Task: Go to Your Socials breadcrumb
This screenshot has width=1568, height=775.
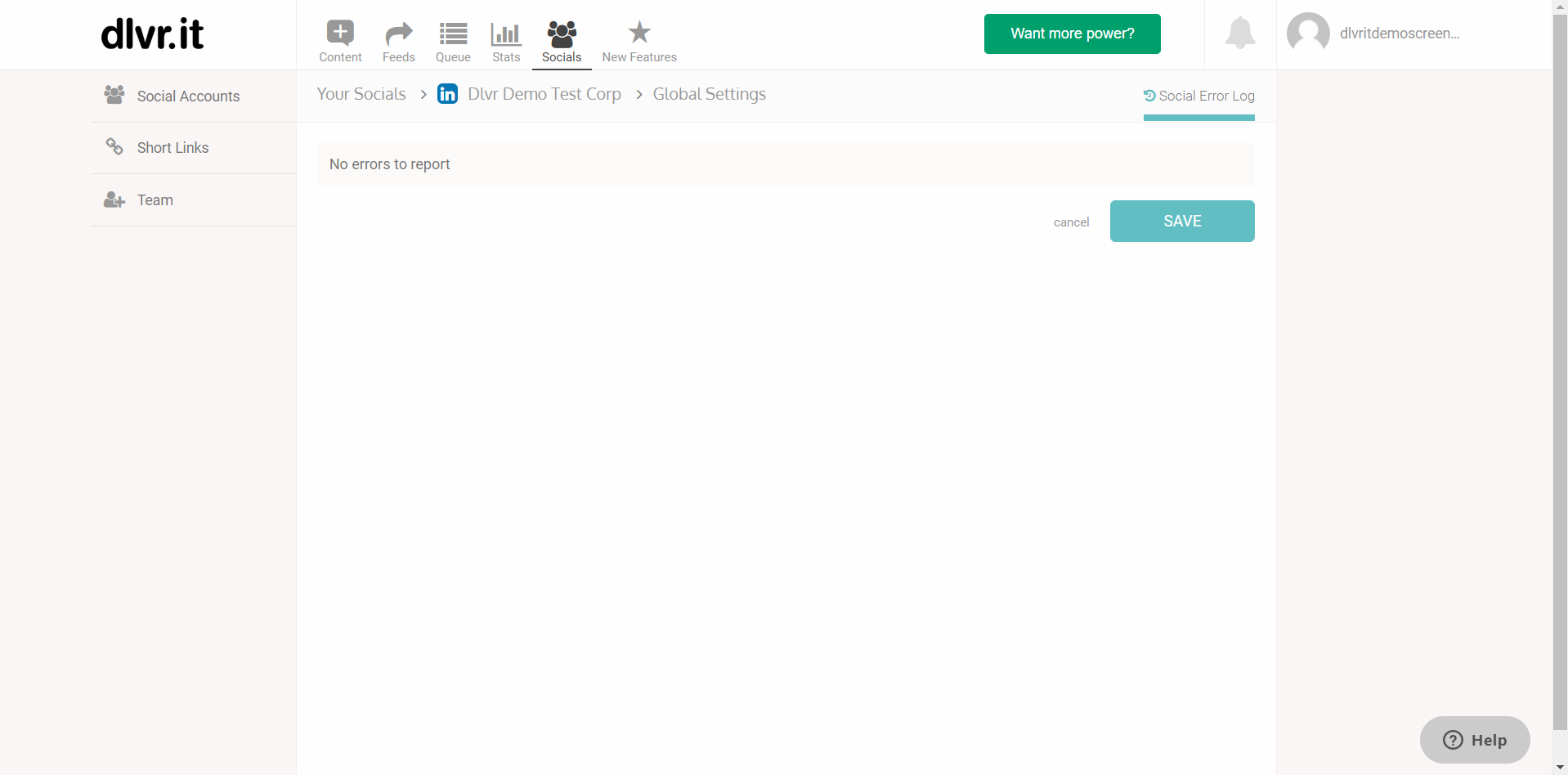Action: pyautogui.click(x=361, y=94)
